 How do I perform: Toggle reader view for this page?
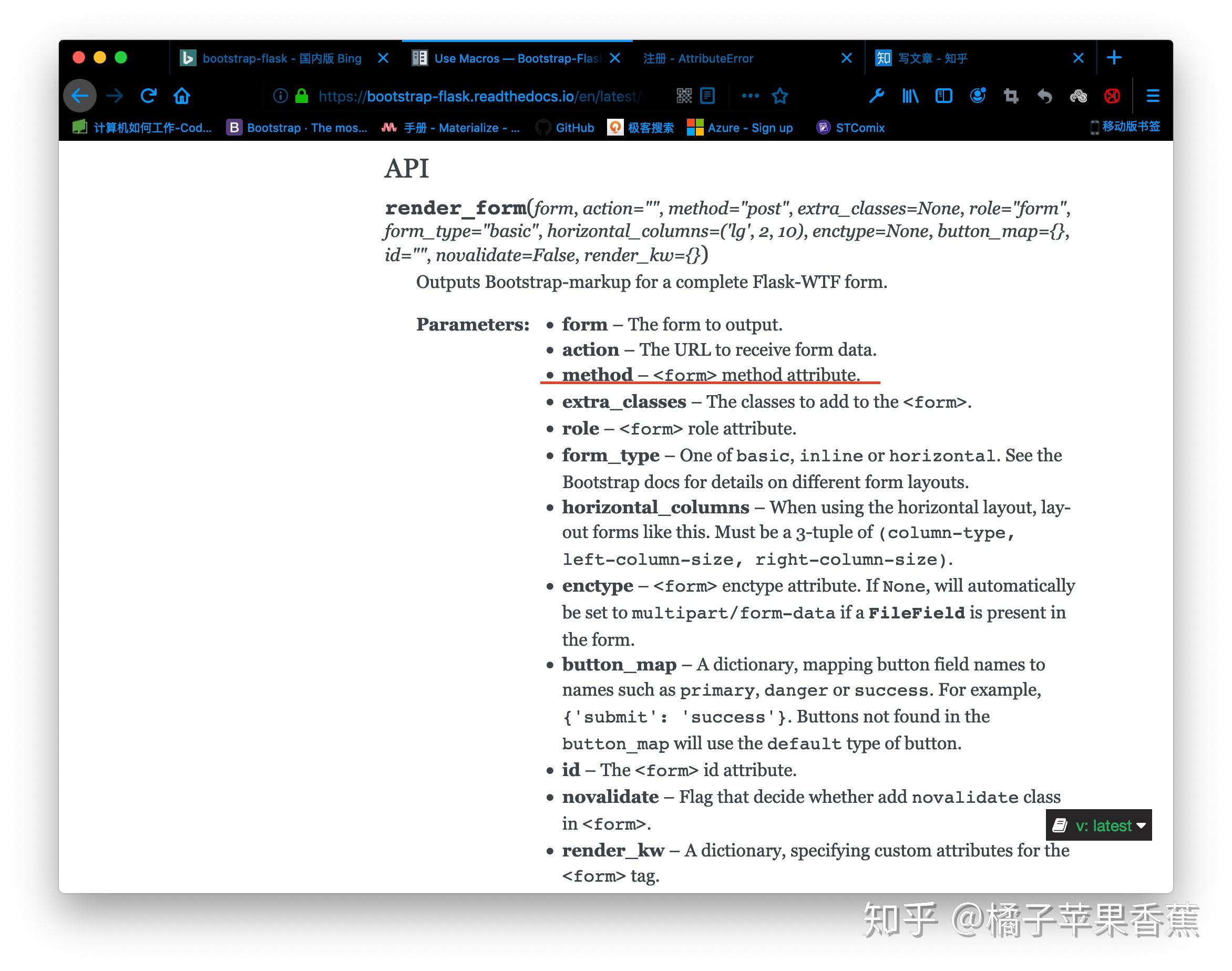pyautogui.click(x=707, y=96)
